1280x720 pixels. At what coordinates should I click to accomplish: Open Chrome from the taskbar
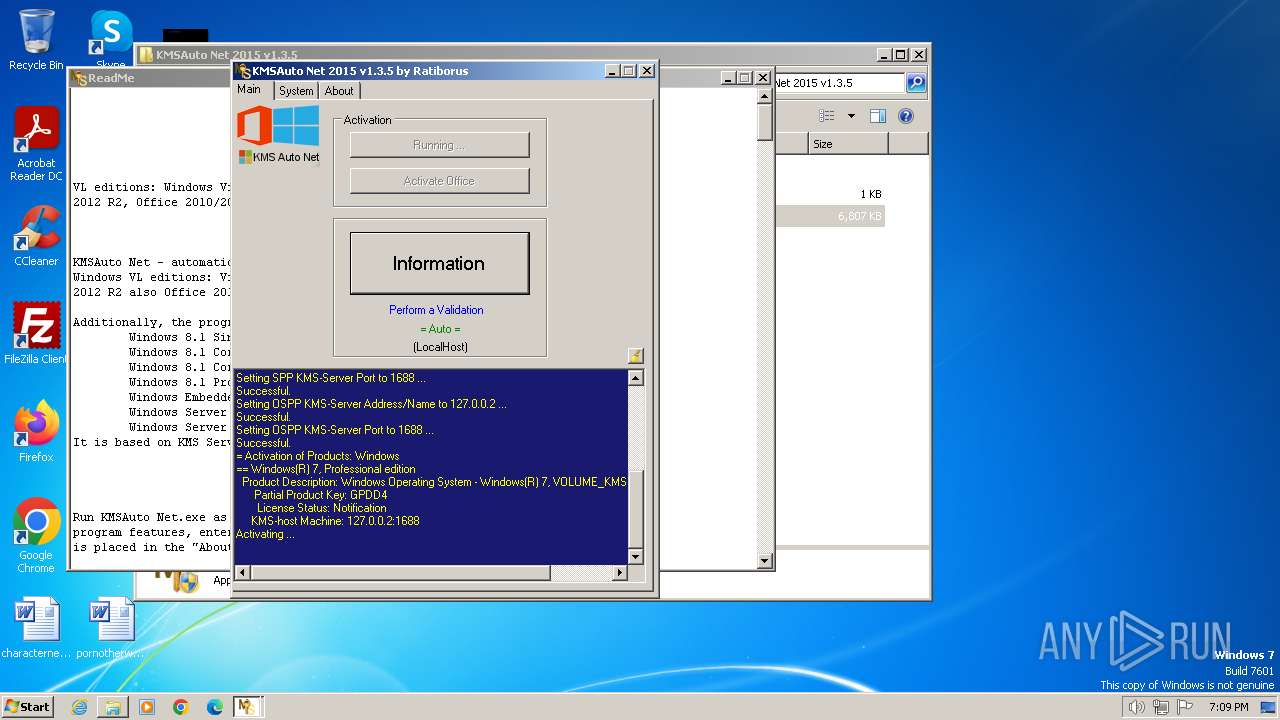[181, 707]
